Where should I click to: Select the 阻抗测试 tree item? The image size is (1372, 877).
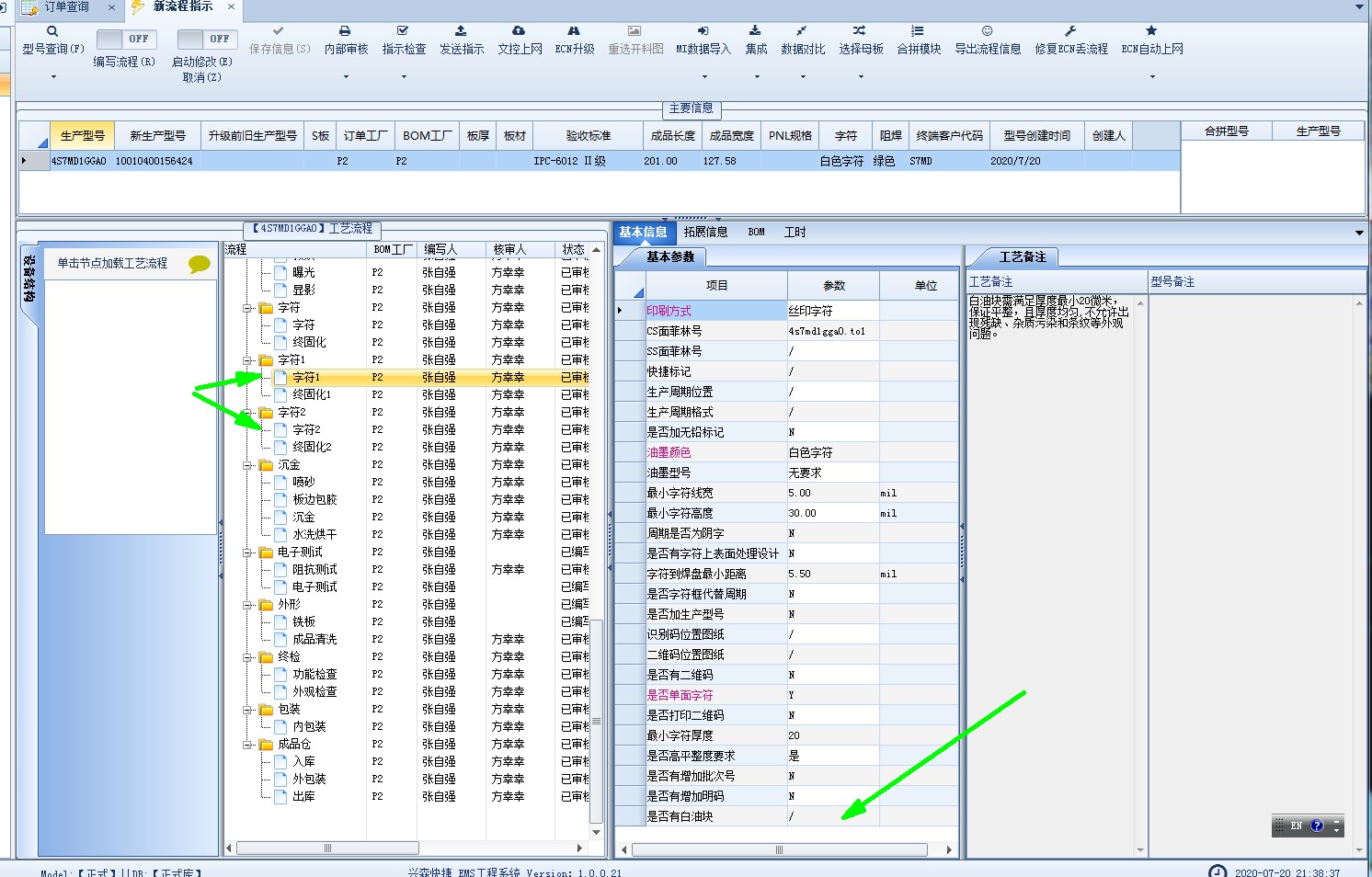click(x=314, y=569)
